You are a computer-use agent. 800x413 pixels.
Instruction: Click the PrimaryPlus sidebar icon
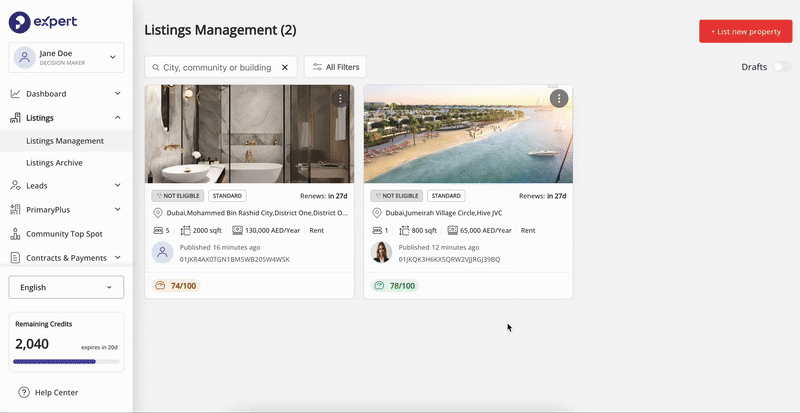(x=15, y=210)
